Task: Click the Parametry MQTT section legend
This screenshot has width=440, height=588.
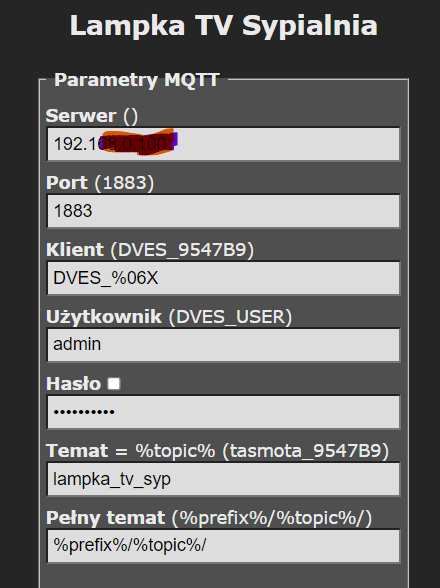Action: click(x=137, y=80)
